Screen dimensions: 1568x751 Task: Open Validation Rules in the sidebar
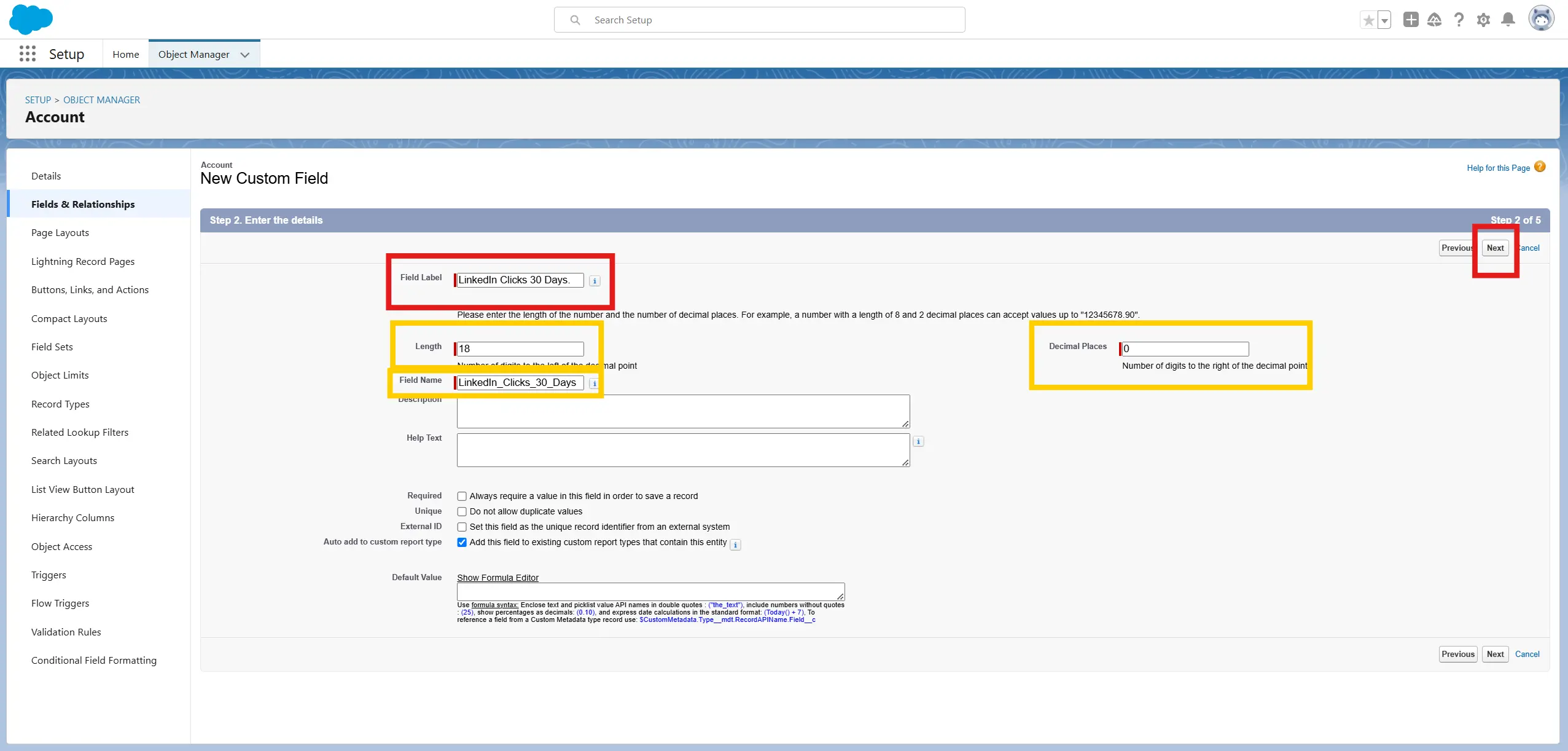coord(66,632)
